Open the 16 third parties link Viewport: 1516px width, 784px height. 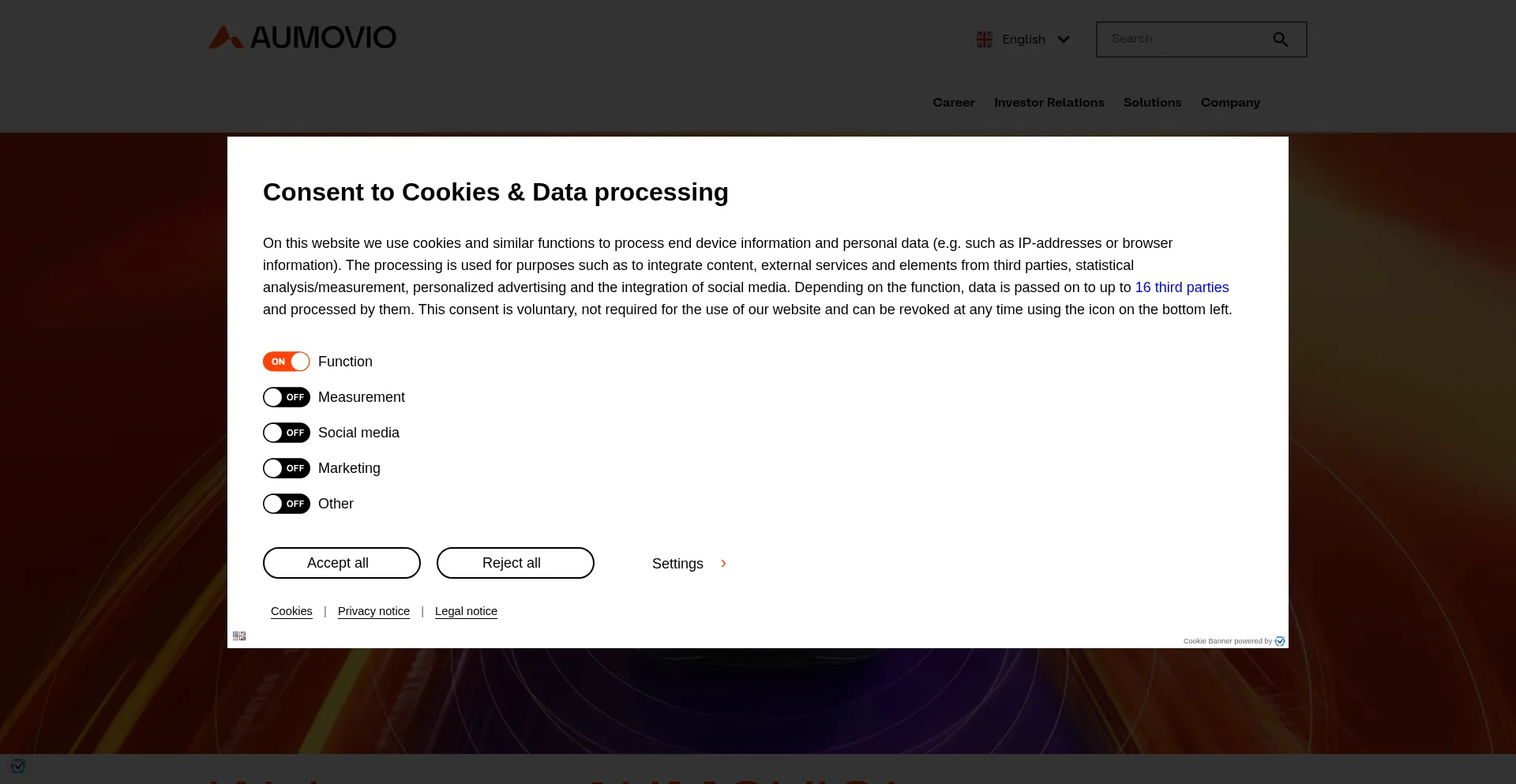tap(1181, 287)
